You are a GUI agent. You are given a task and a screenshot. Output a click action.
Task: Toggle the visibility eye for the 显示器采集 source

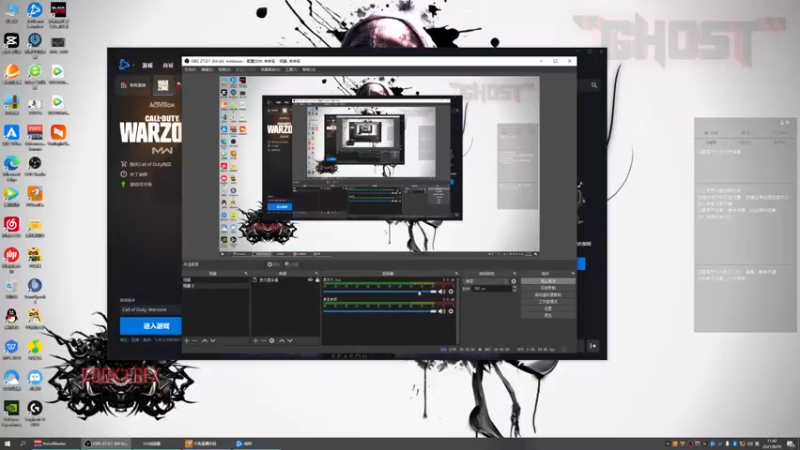click(310, 280)
